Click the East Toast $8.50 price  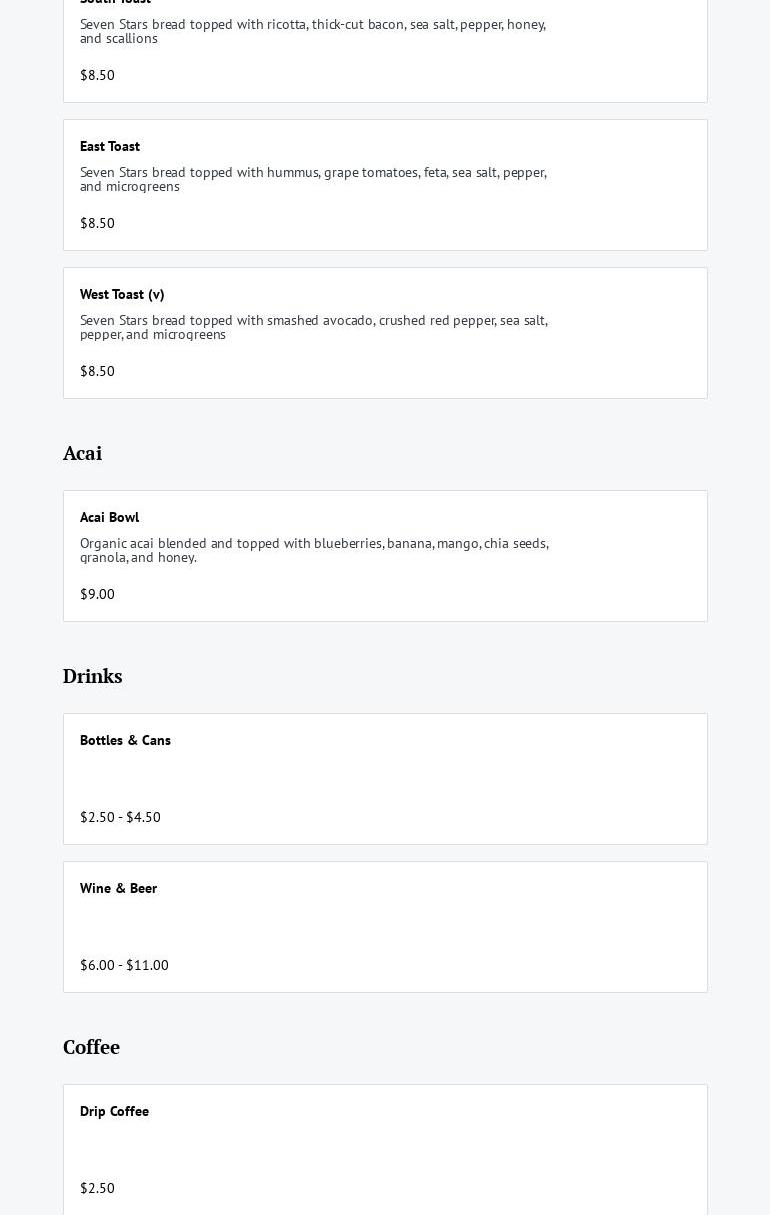97,223
